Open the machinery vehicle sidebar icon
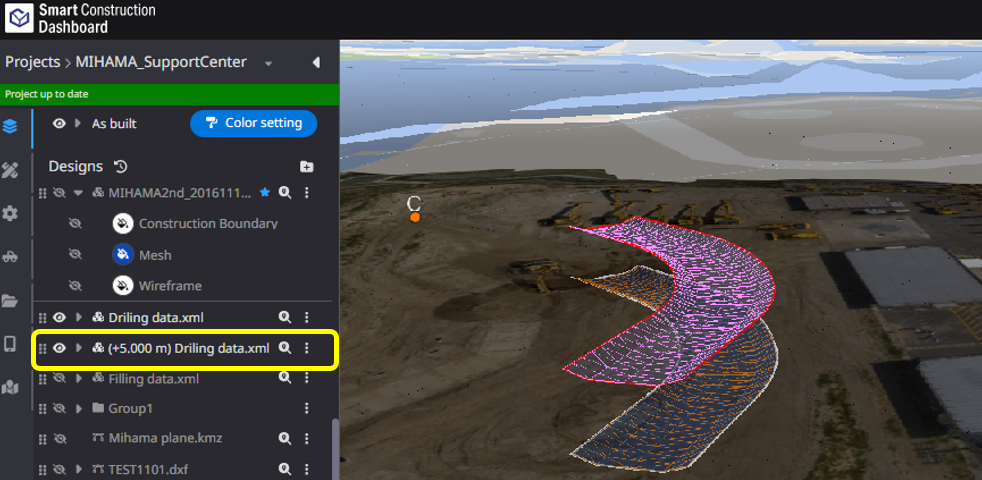Viewport: 982px width, 480px height. pos(10,256)
